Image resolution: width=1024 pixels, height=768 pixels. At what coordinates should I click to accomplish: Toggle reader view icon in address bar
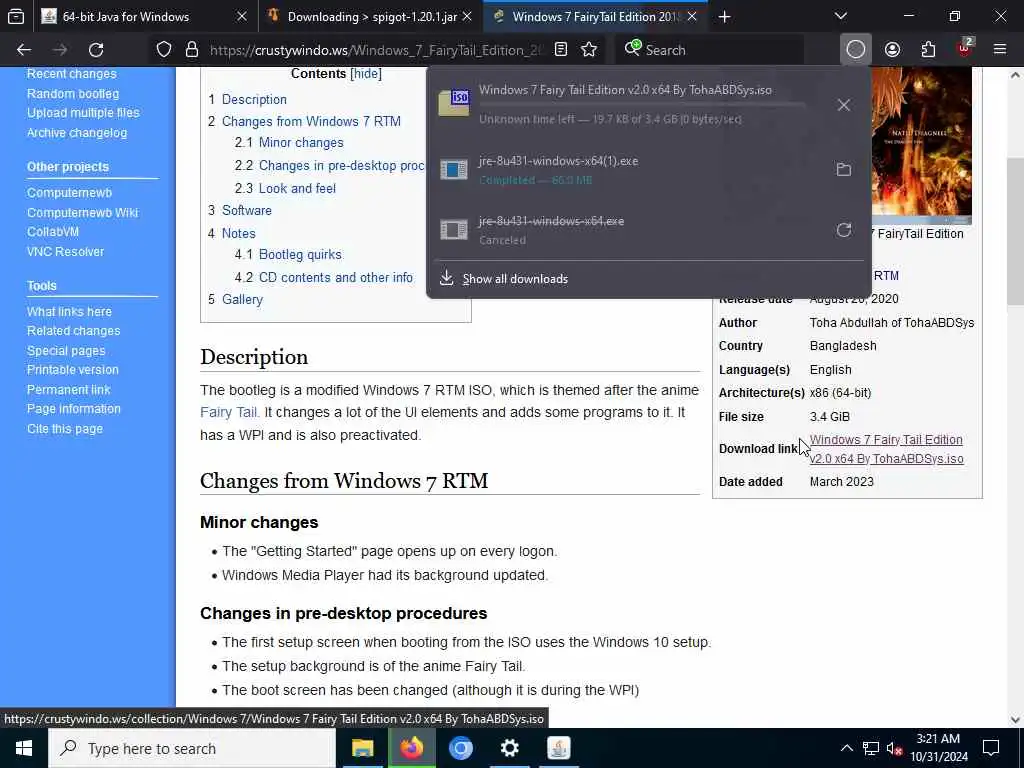561,50
